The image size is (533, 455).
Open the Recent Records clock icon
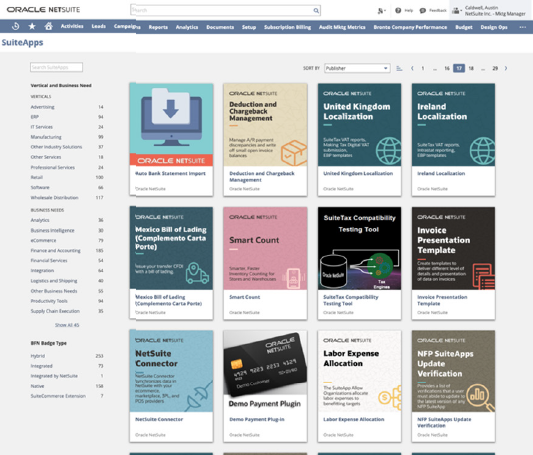(x=15, y=26)
